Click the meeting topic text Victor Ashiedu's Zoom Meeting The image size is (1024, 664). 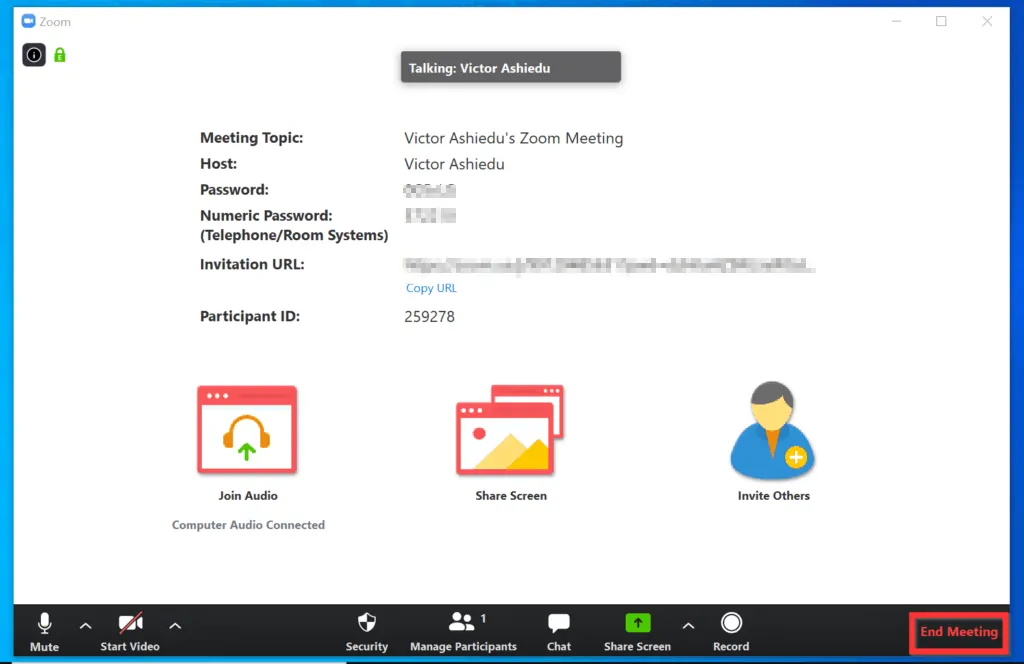(x=513, y=138)
